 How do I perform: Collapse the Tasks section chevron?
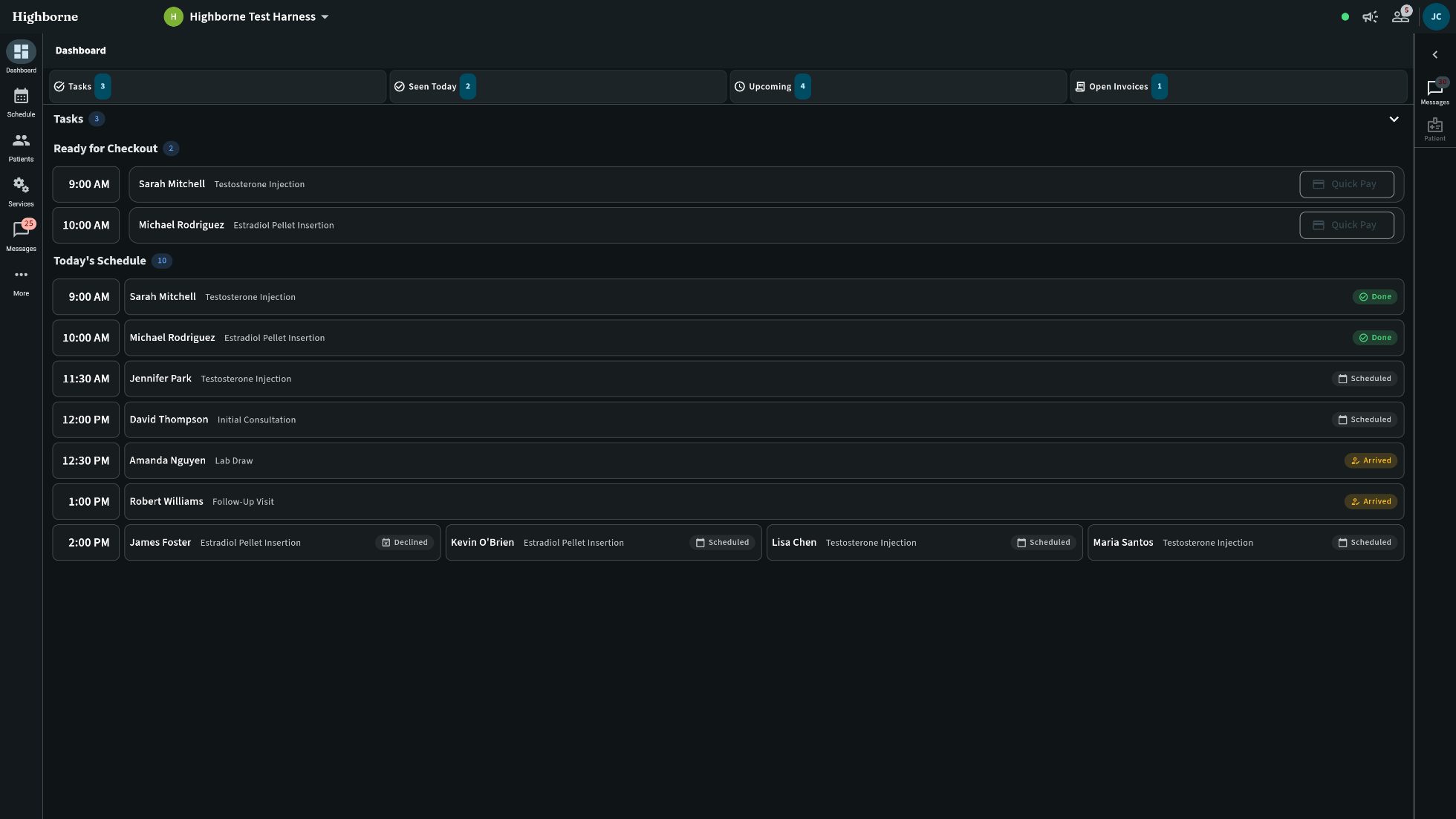[x=1394, y=119]
